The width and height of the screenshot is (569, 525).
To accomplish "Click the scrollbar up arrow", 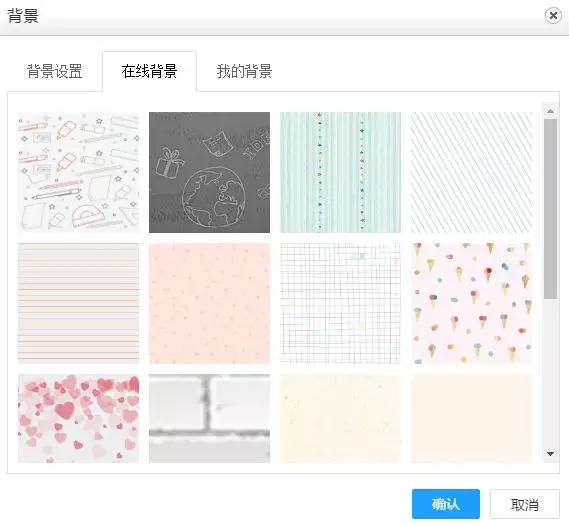I will tap(550, 111).
